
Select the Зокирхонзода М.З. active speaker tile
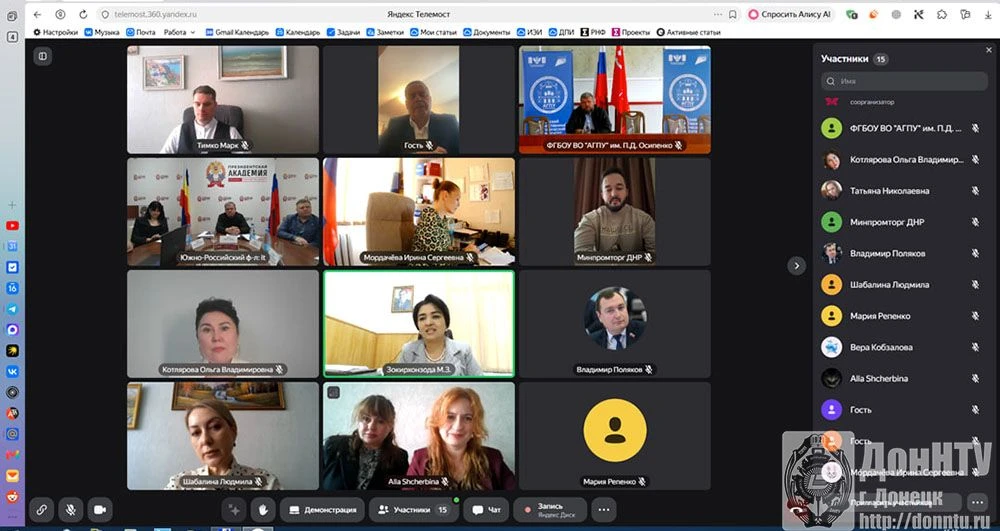[418, 324]
